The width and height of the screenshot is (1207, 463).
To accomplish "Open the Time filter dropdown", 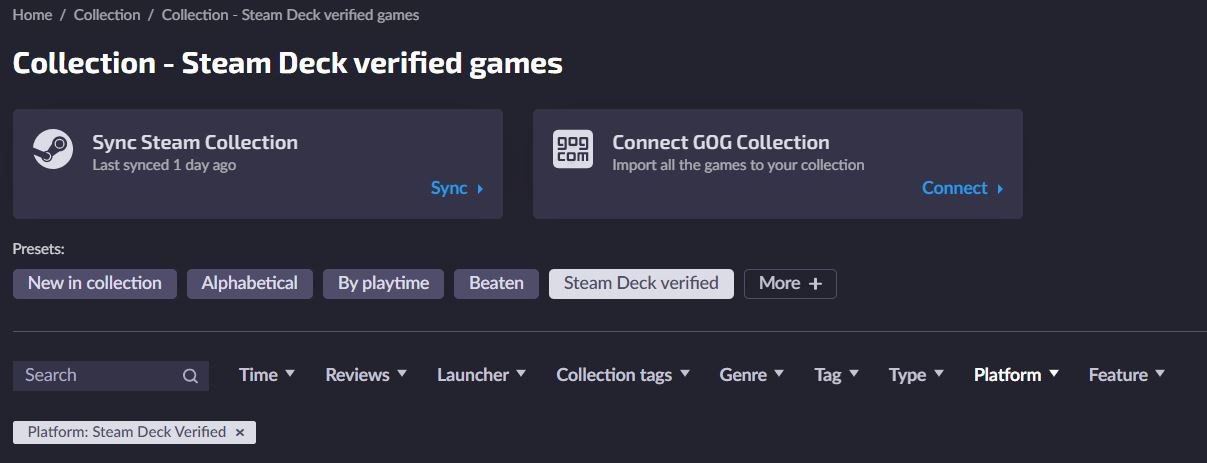I will (x=267, y=375).
